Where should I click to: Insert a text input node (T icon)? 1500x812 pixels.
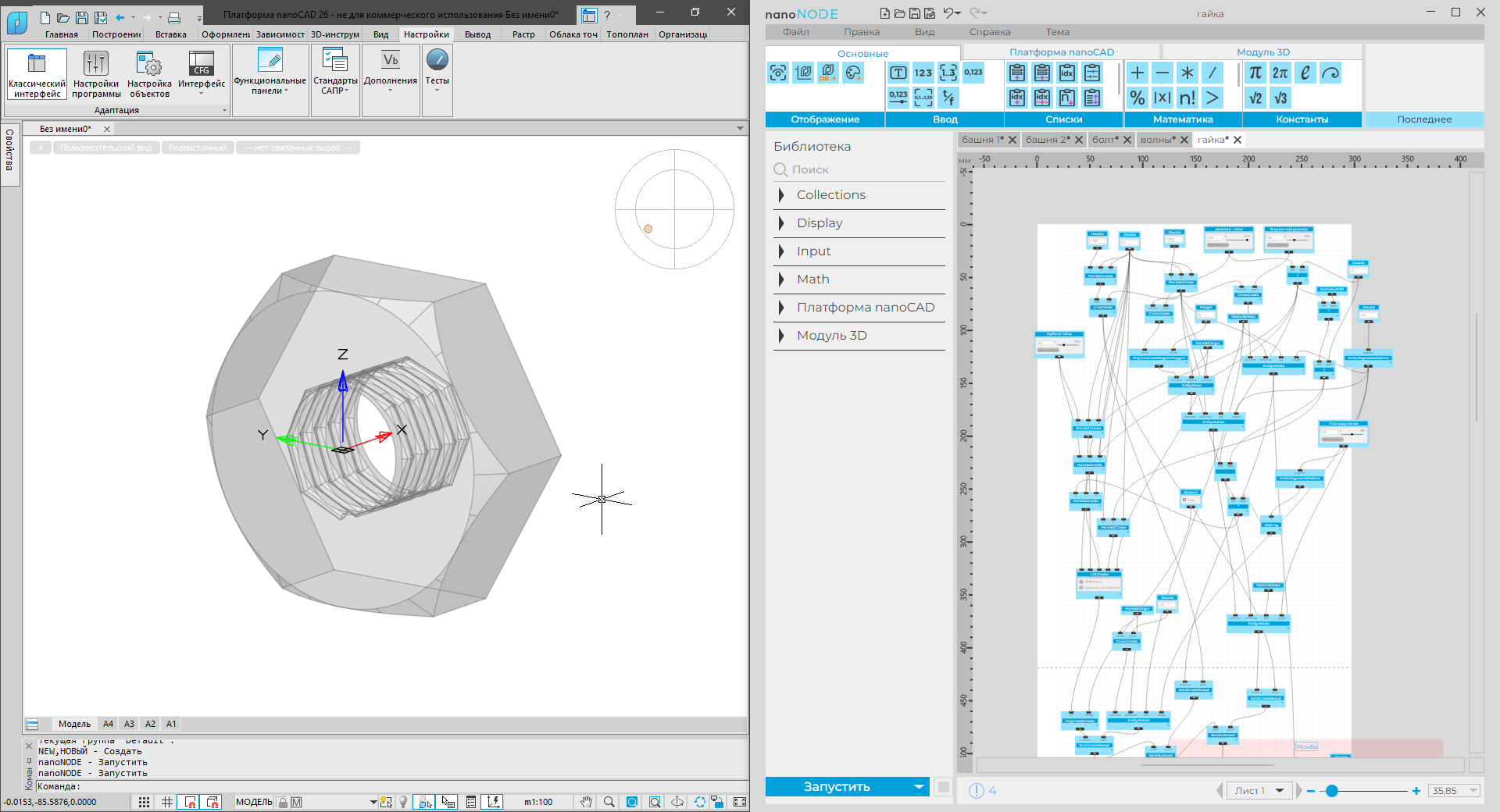coord(898,73)
